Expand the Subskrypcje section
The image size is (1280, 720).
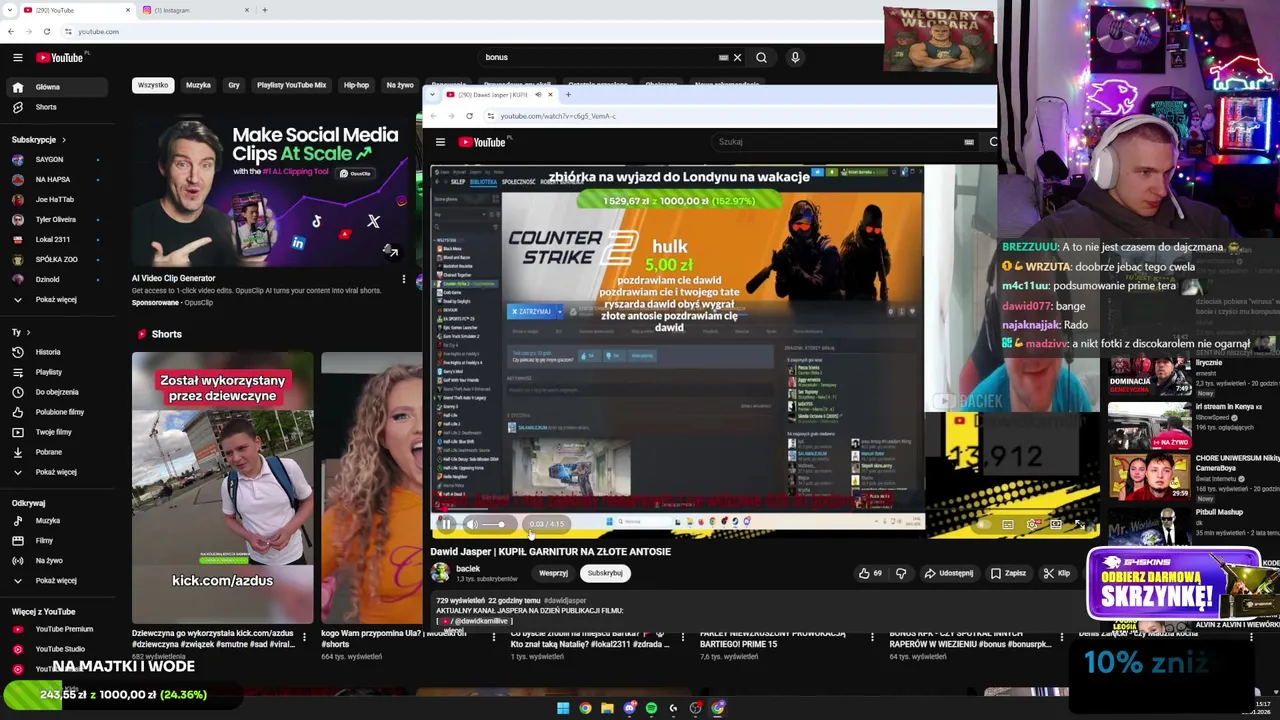pyautogui.click(x=38, y=140)
